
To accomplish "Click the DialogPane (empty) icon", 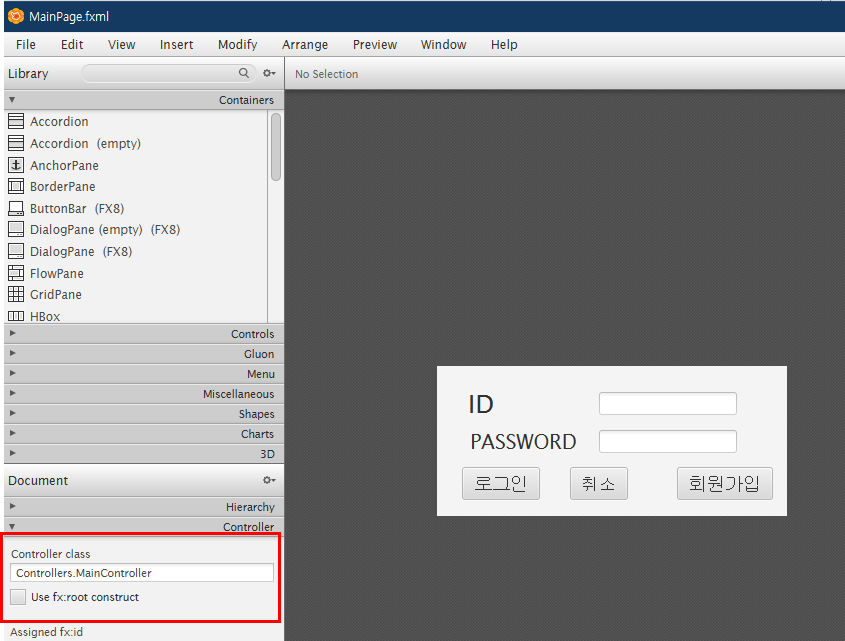I will (x=16, y=230).
